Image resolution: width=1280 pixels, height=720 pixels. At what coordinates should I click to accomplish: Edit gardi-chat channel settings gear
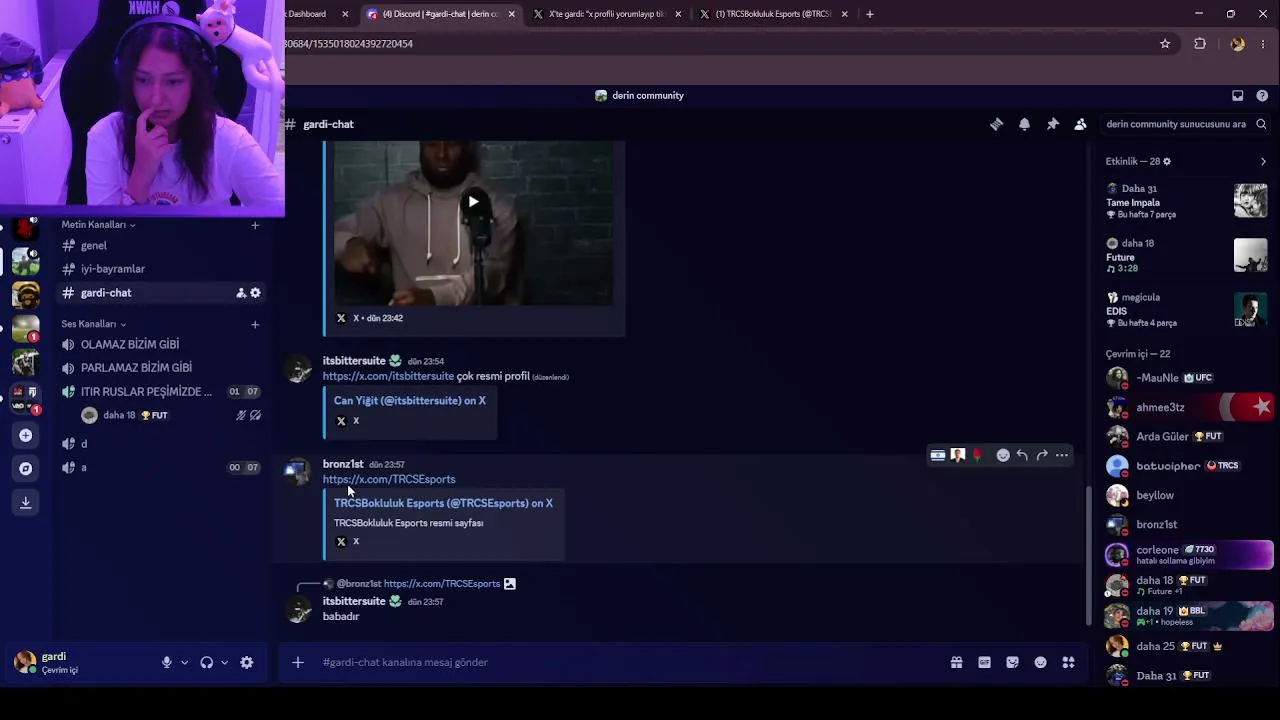[255, 293]
